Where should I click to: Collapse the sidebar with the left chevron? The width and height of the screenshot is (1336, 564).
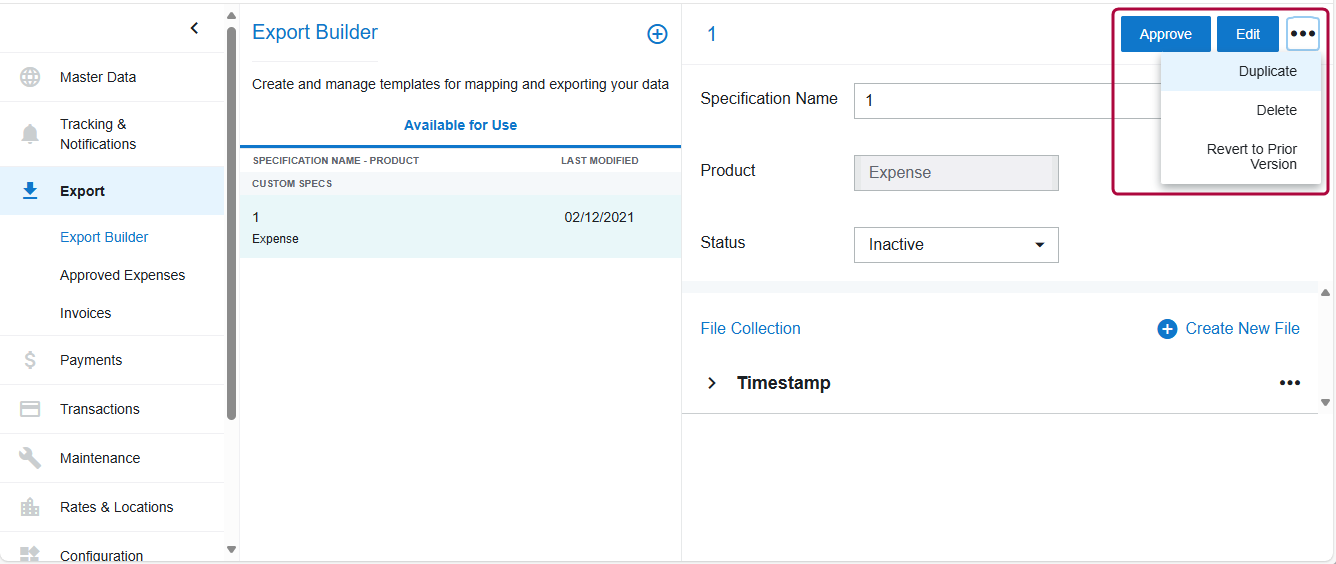(x=194, y=28)
